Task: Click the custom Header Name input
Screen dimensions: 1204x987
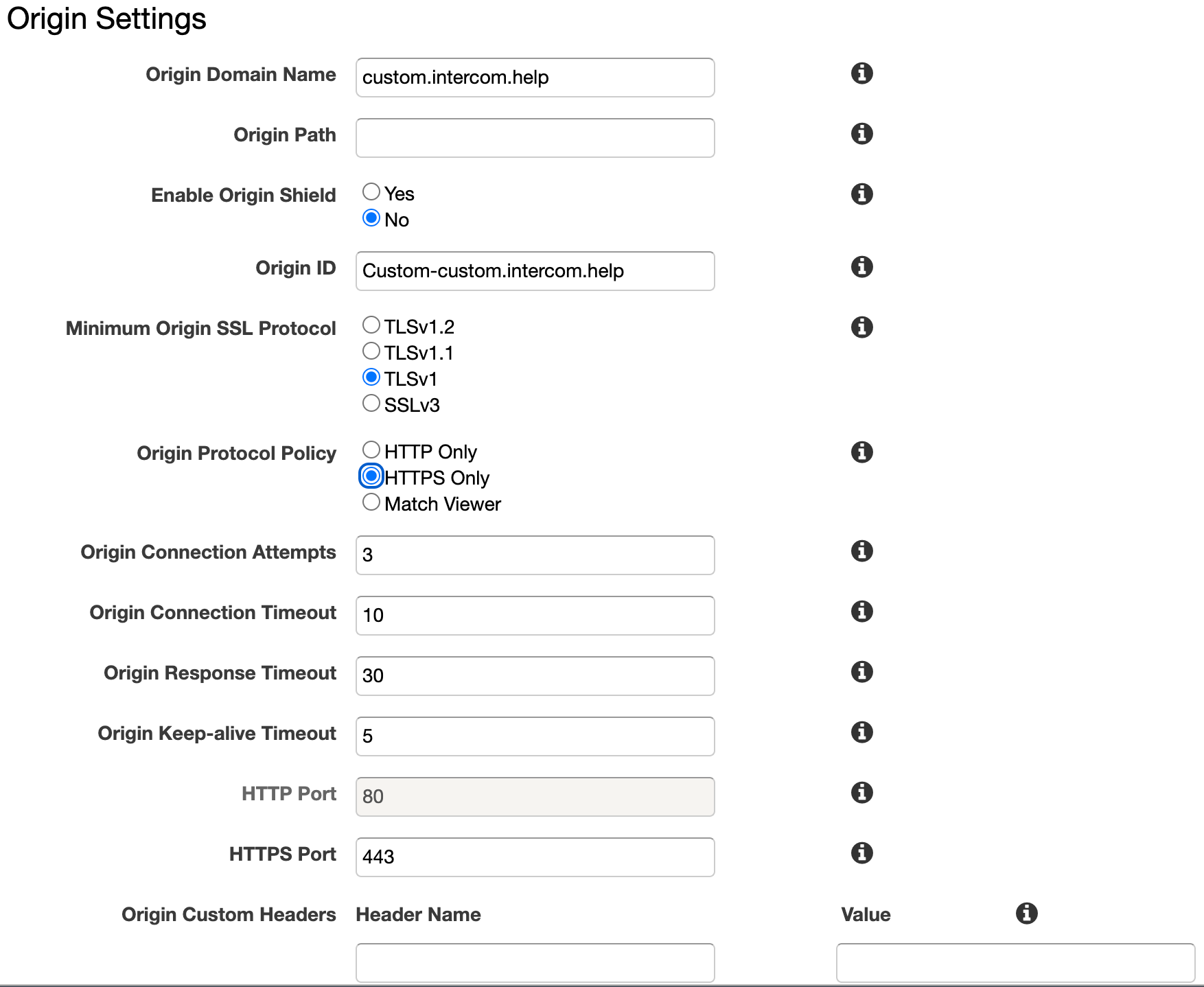Action: click(x=535, y=963)
